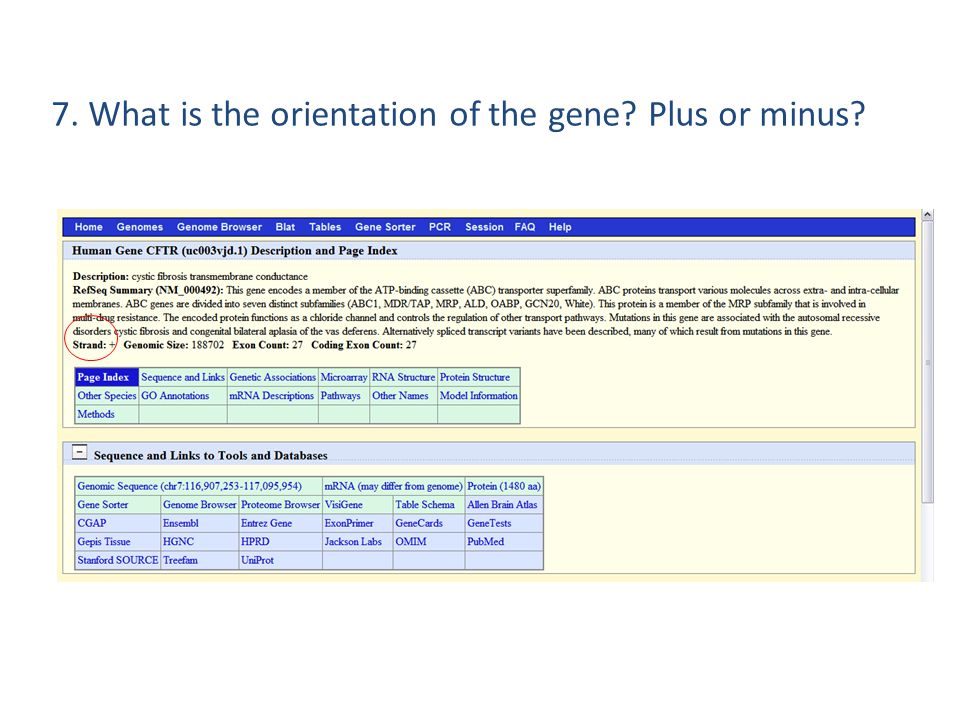
Task: Open Protein (1480 aa) link
Action: [x=504, y=486]
